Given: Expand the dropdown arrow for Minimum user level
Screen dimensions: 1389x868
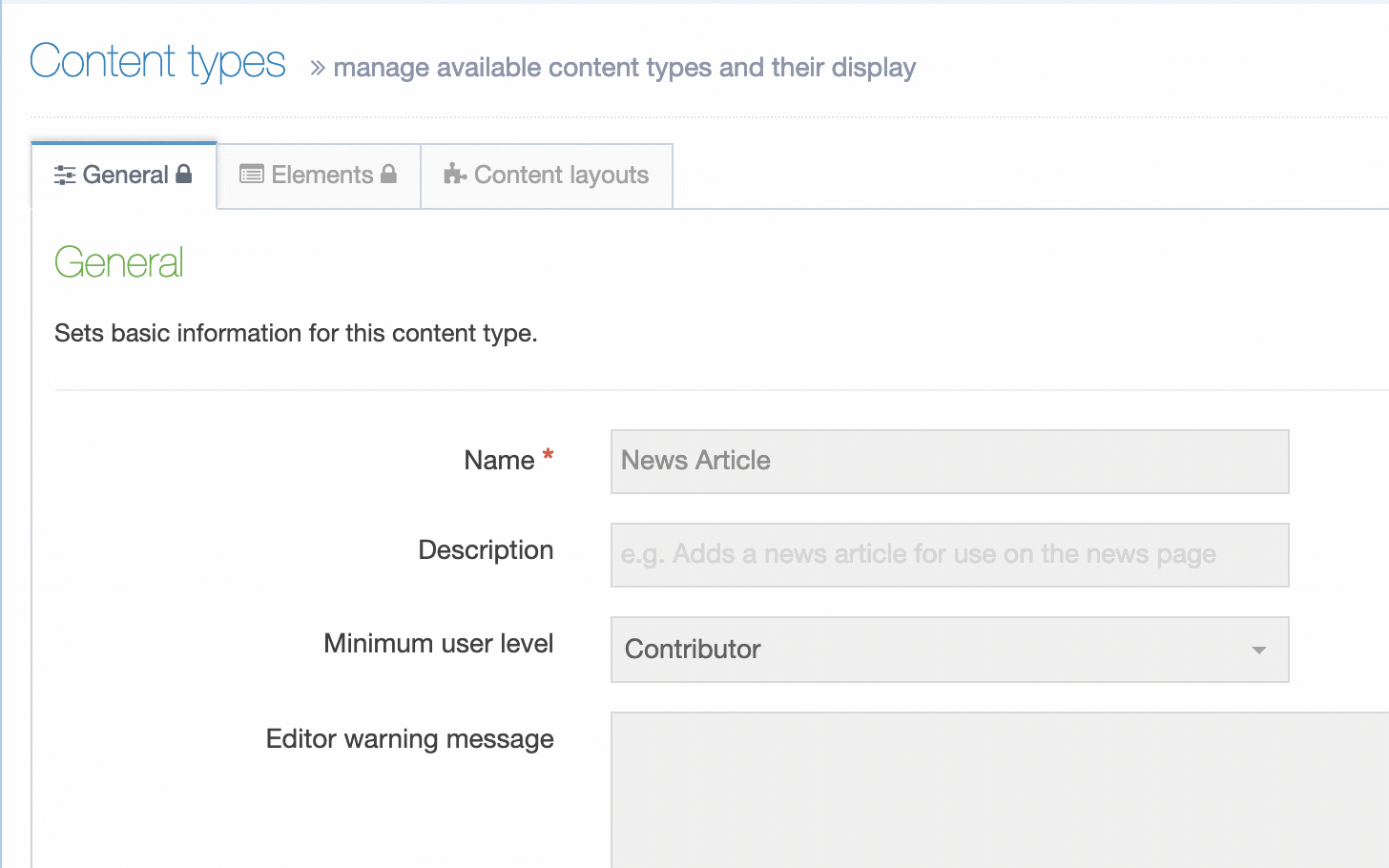Looking at the screenshot, I should (1258, 650).
